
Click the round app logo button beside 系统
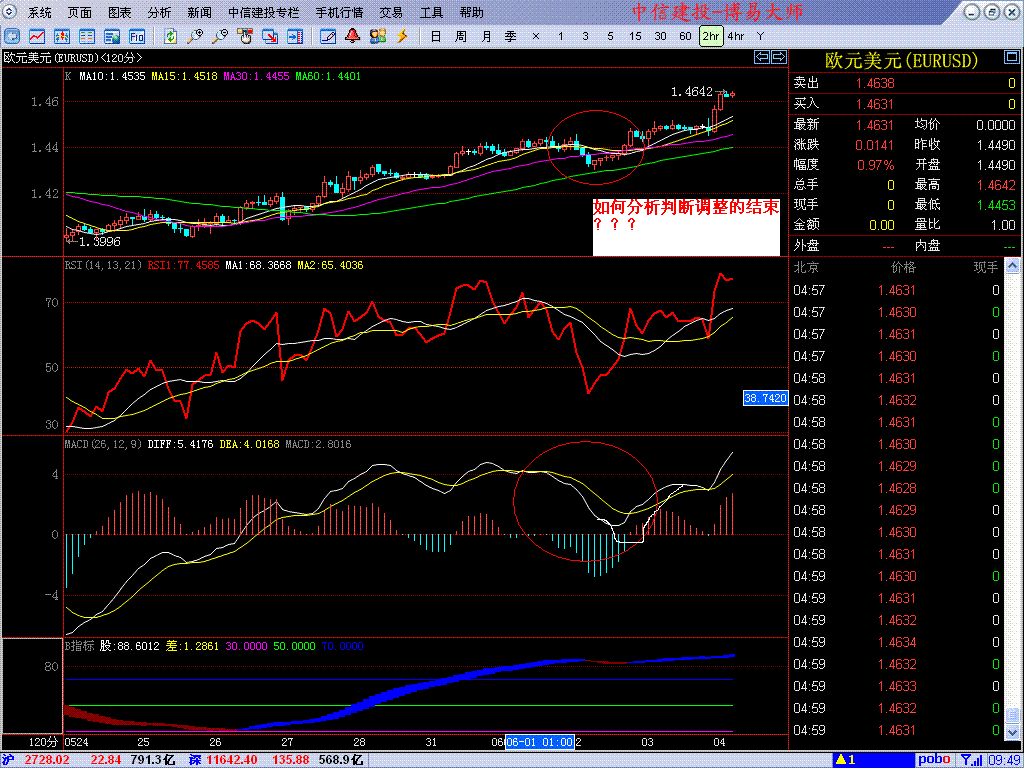(12, 12)
